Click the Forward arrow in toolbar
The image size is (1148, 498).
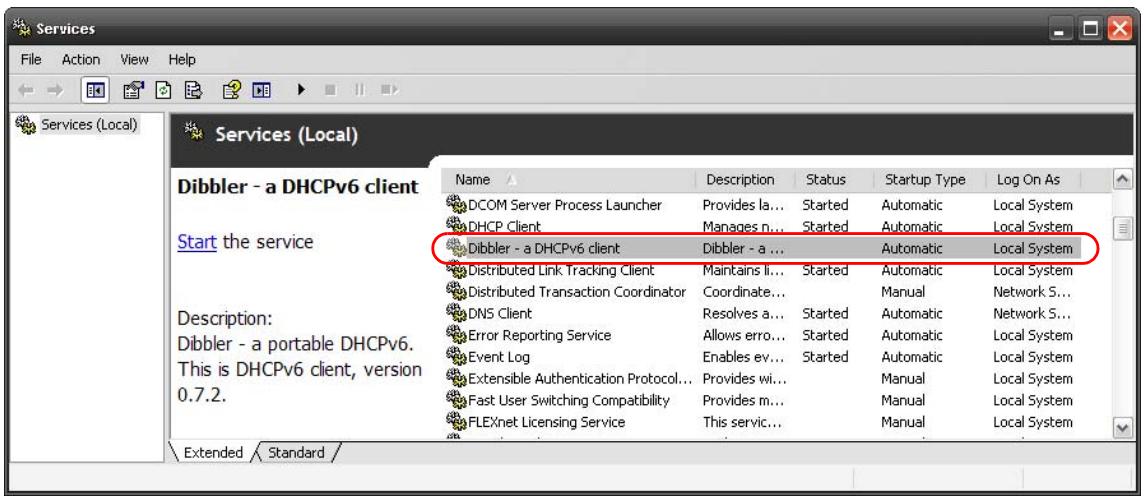[53, 90]
